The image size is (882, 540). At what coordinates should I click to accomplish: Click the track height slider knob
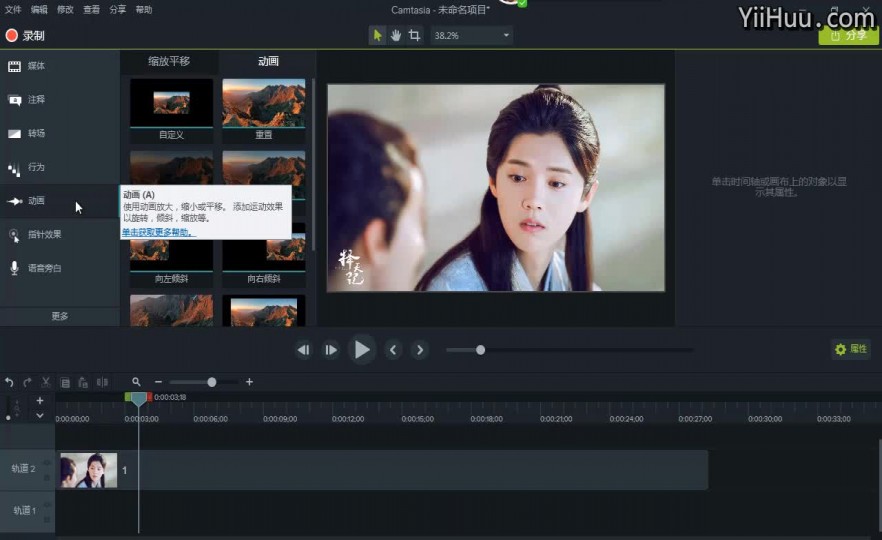tap(8, 418)
